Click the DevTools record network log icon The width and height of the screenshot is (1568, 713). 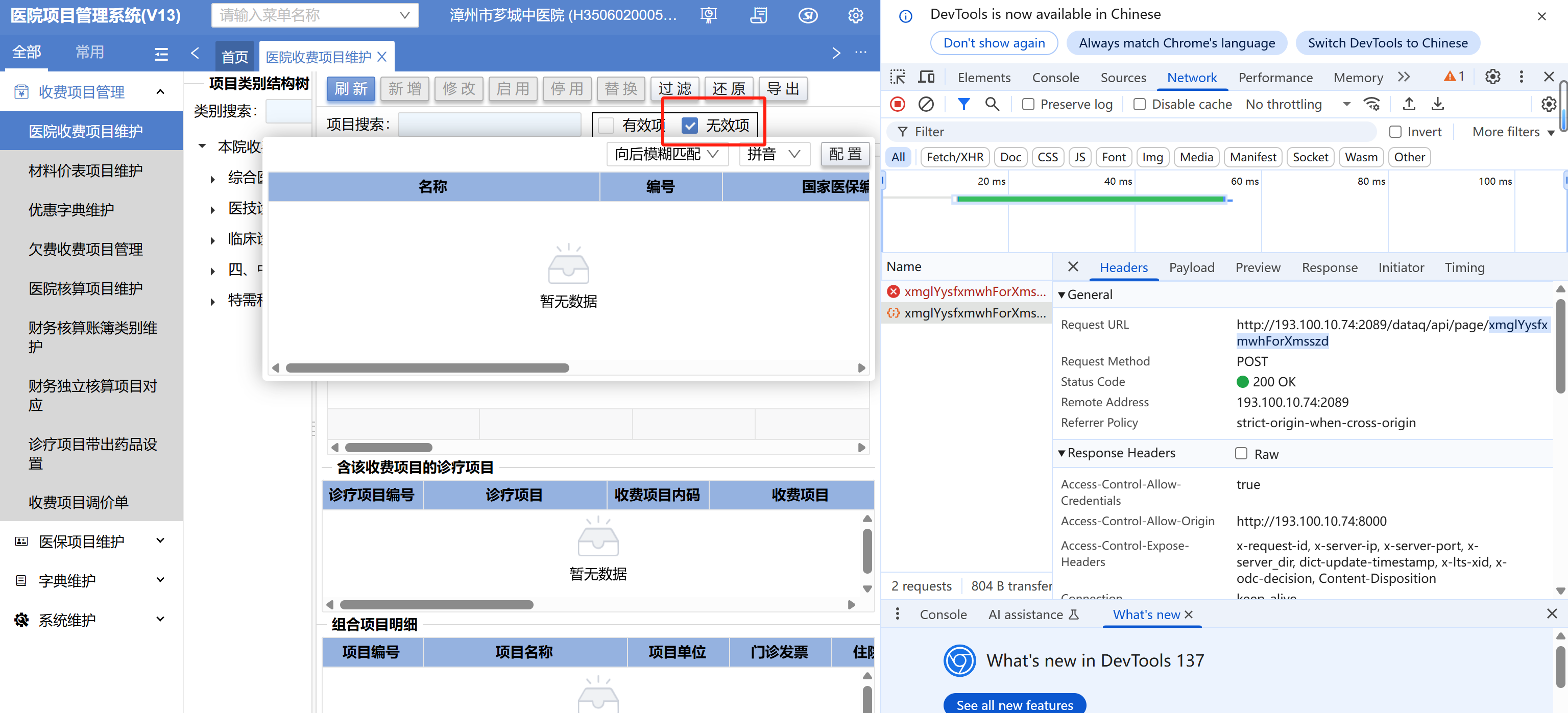point(897,104)
